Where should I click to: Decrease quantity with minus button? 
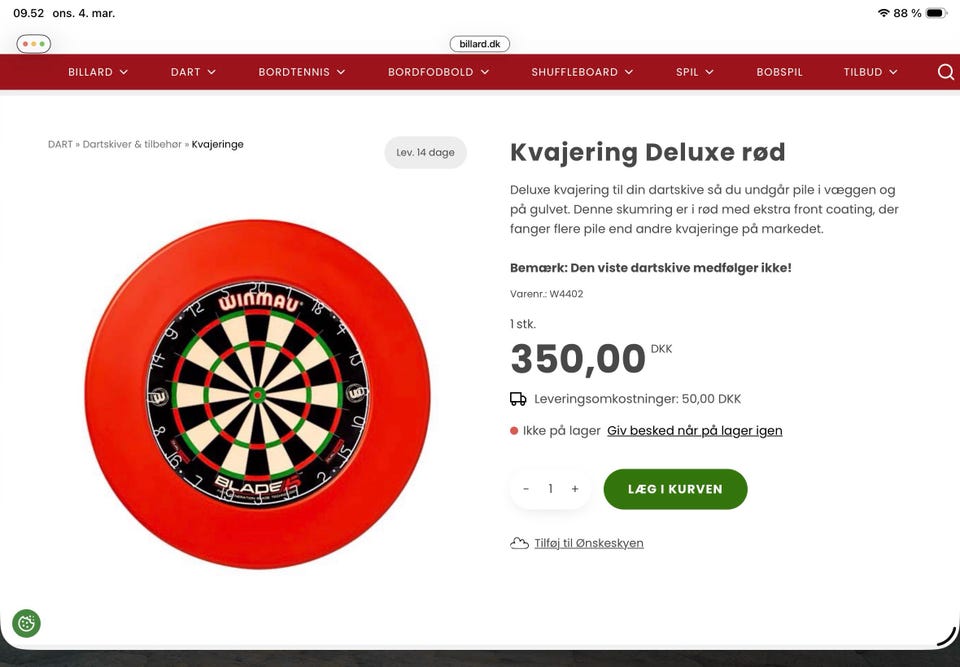(526, 489)
